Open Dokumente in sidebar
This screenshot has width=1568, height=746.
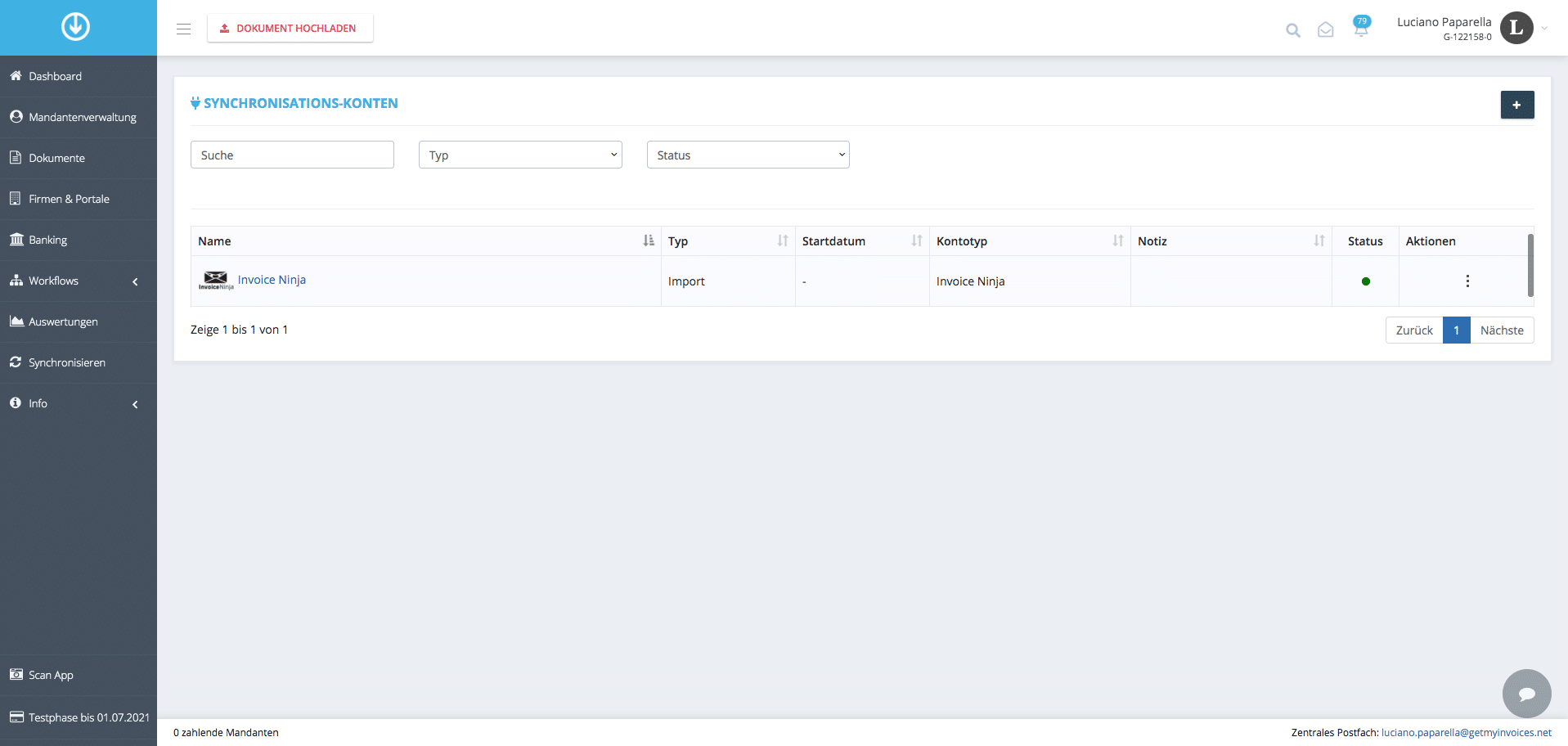point(78,158)
